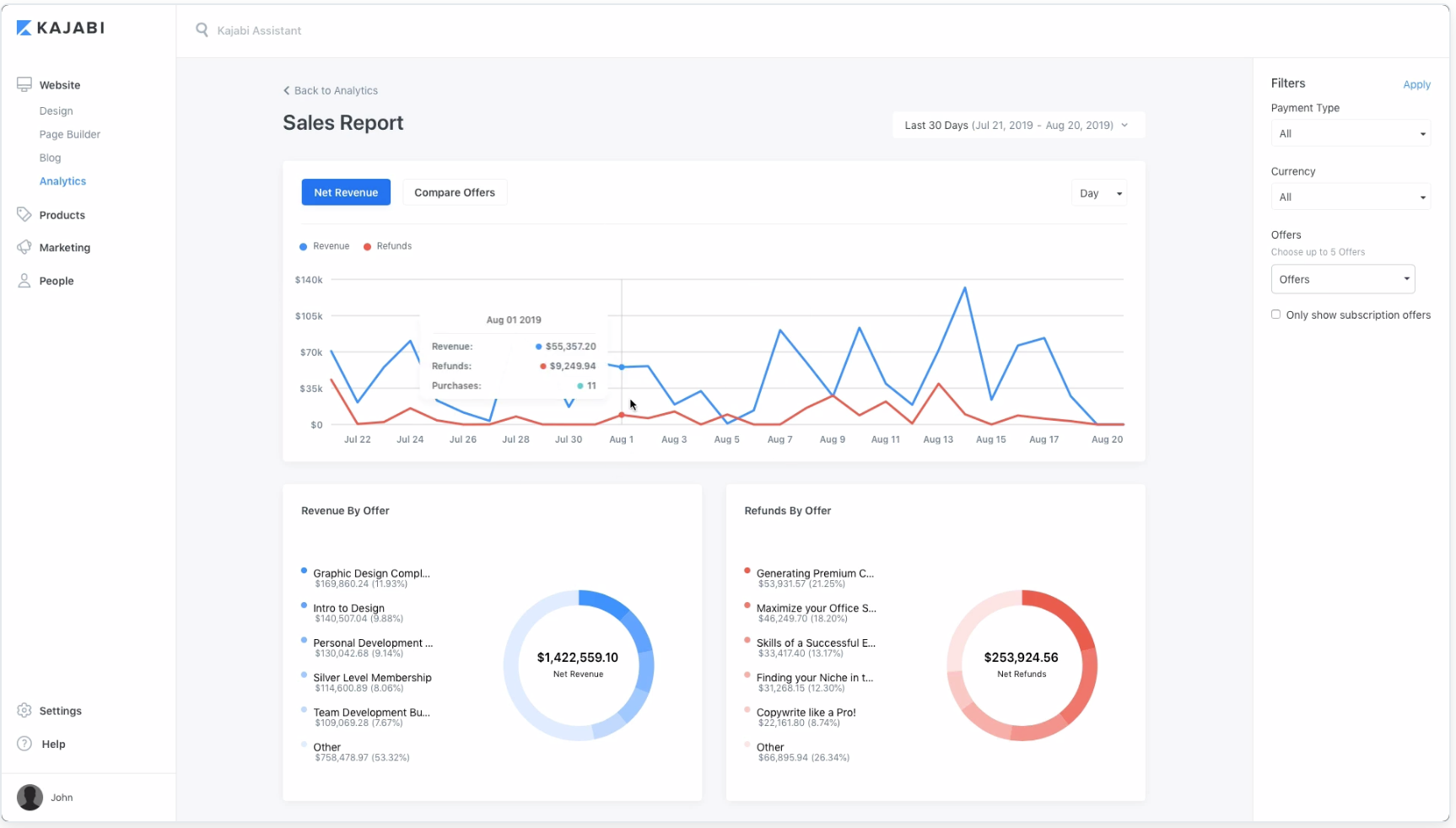Open the Payment Type dropdown
The image size is (1456, 828).
(x=1350, y=132)
